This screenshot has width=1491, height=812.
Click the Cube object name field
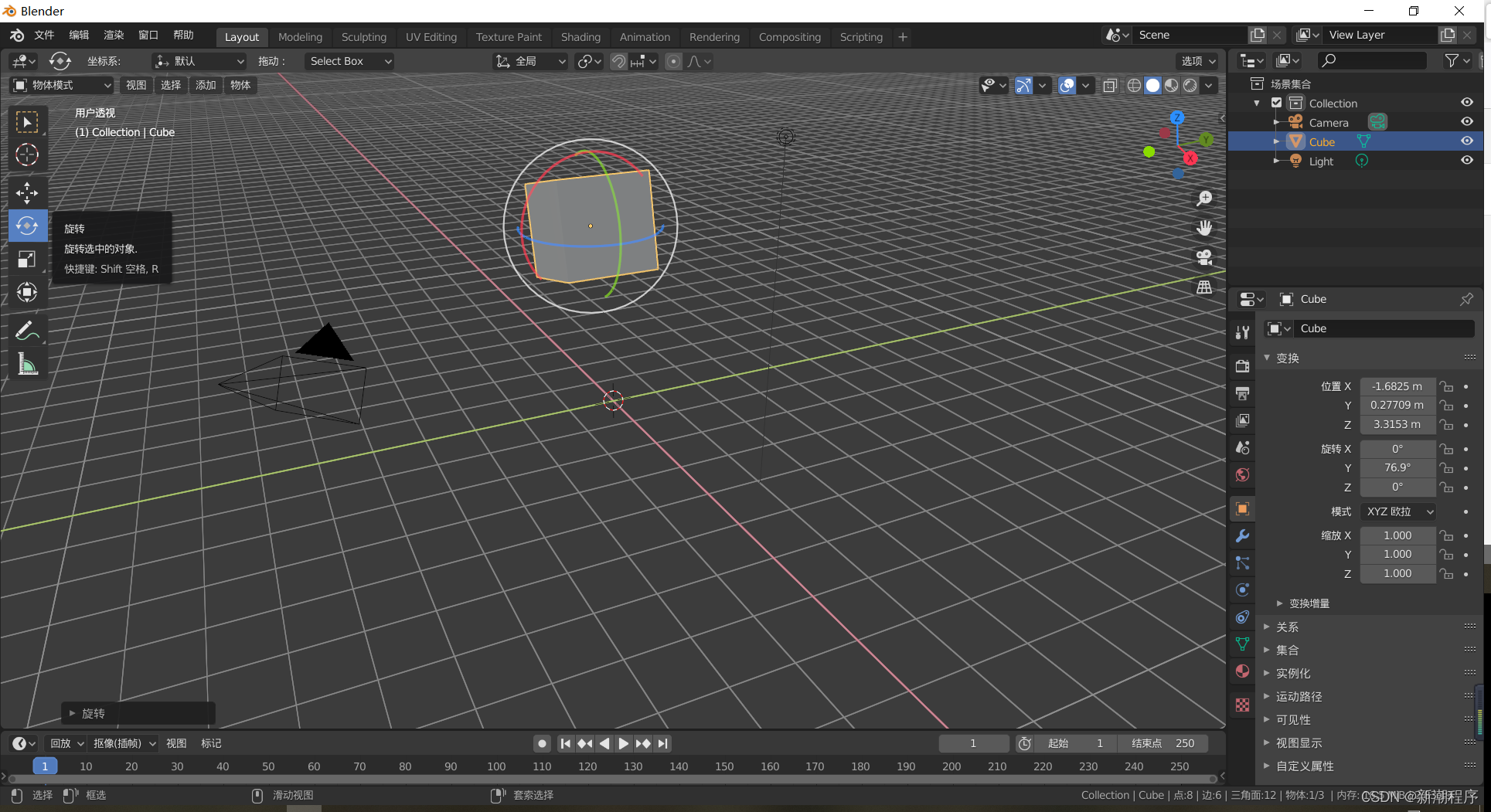point(1384,328)
